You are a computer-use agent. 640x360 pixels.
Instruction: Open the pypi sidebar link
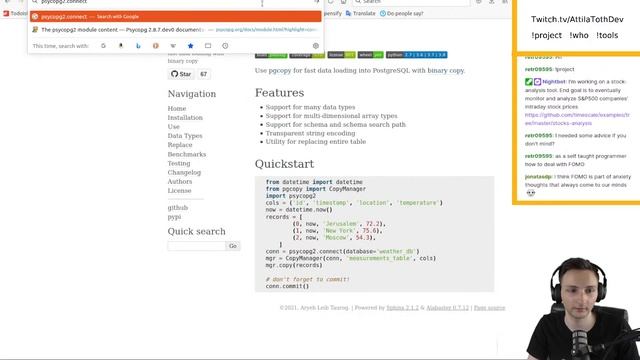click(x=174, y=217)
